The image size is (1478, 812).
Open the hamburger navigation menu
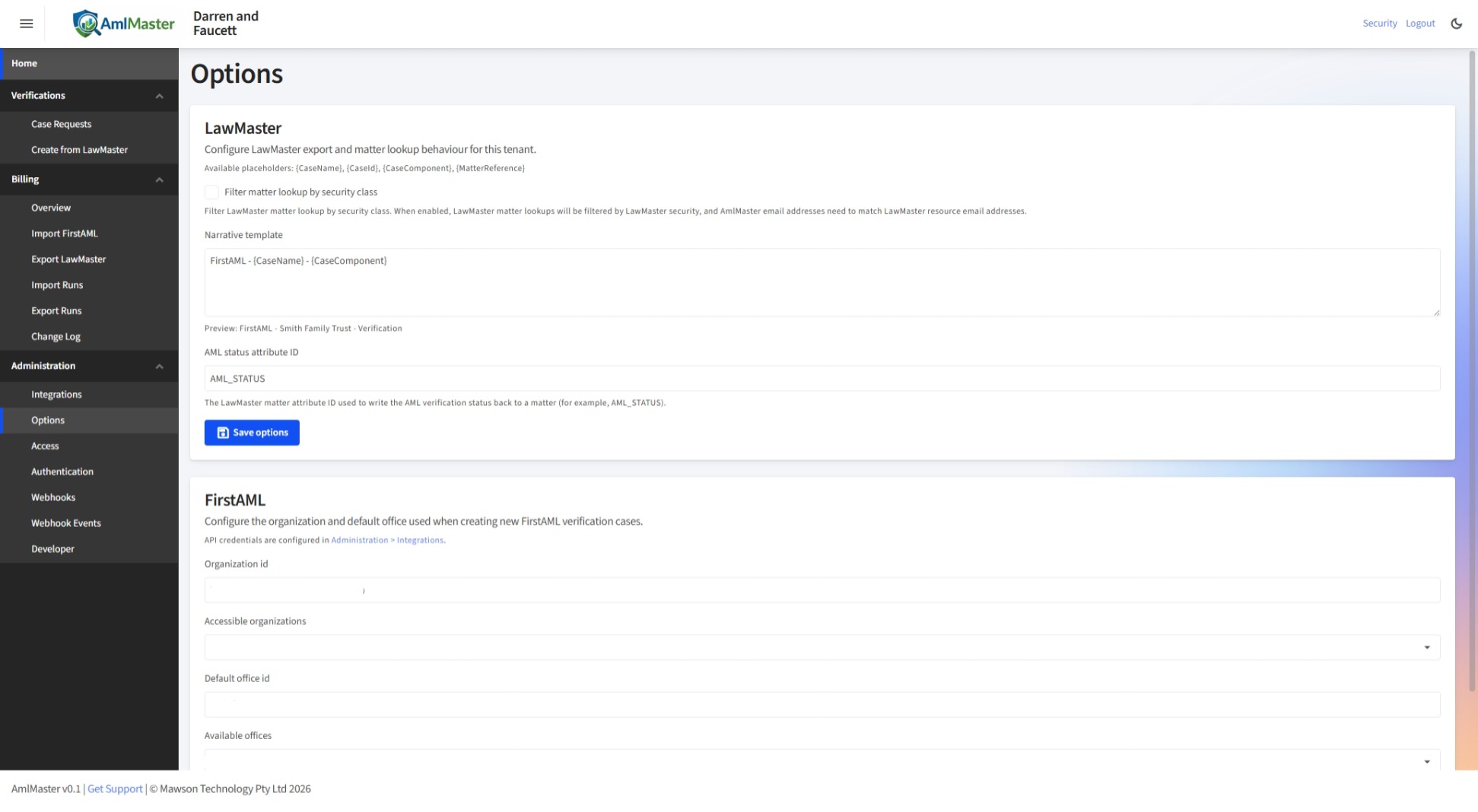pyautogui.click(x=26, y=23)
